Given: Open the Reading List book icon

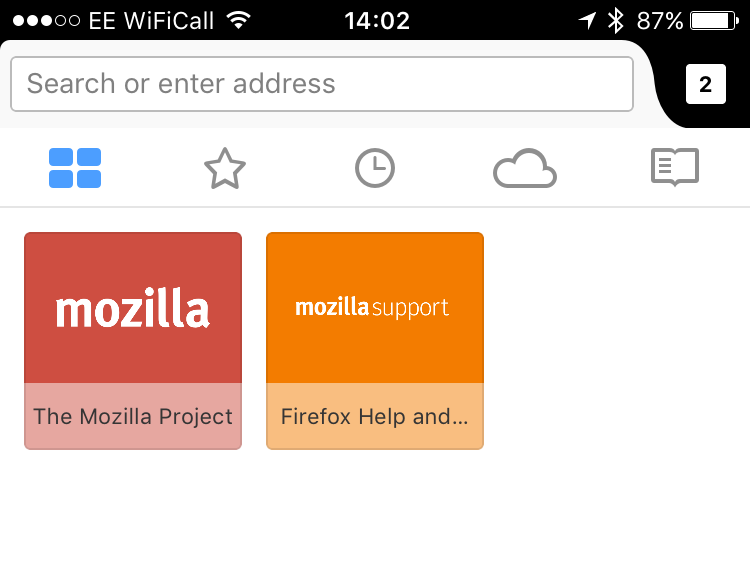Looking at the screenshot, I should coord(675,167).
